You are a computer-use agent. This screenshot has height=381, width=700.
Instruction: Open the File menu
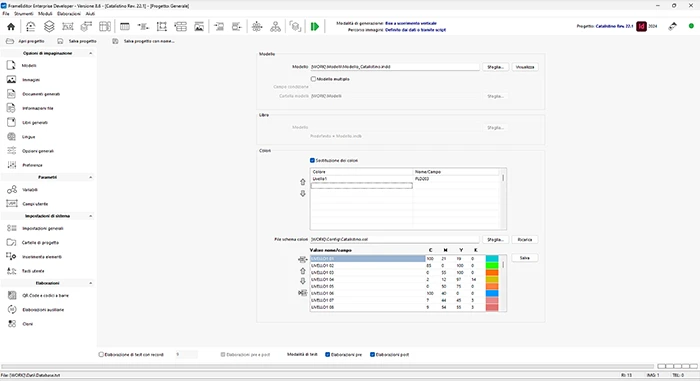[6, 14]
